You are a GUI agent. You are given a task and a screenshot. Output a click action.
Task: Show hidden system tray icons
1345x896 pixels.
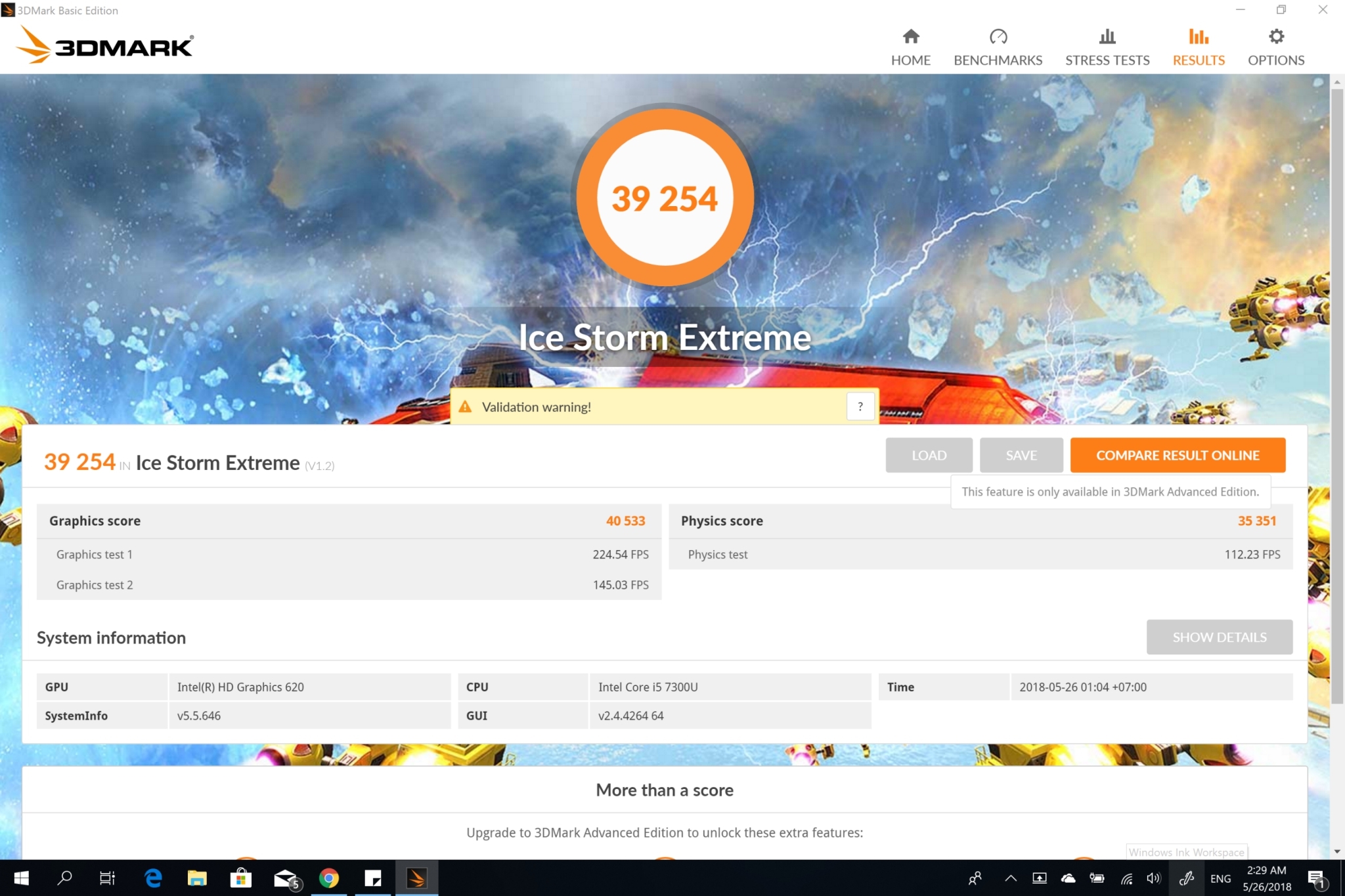pyautogui.click(x=1011, y=878)
